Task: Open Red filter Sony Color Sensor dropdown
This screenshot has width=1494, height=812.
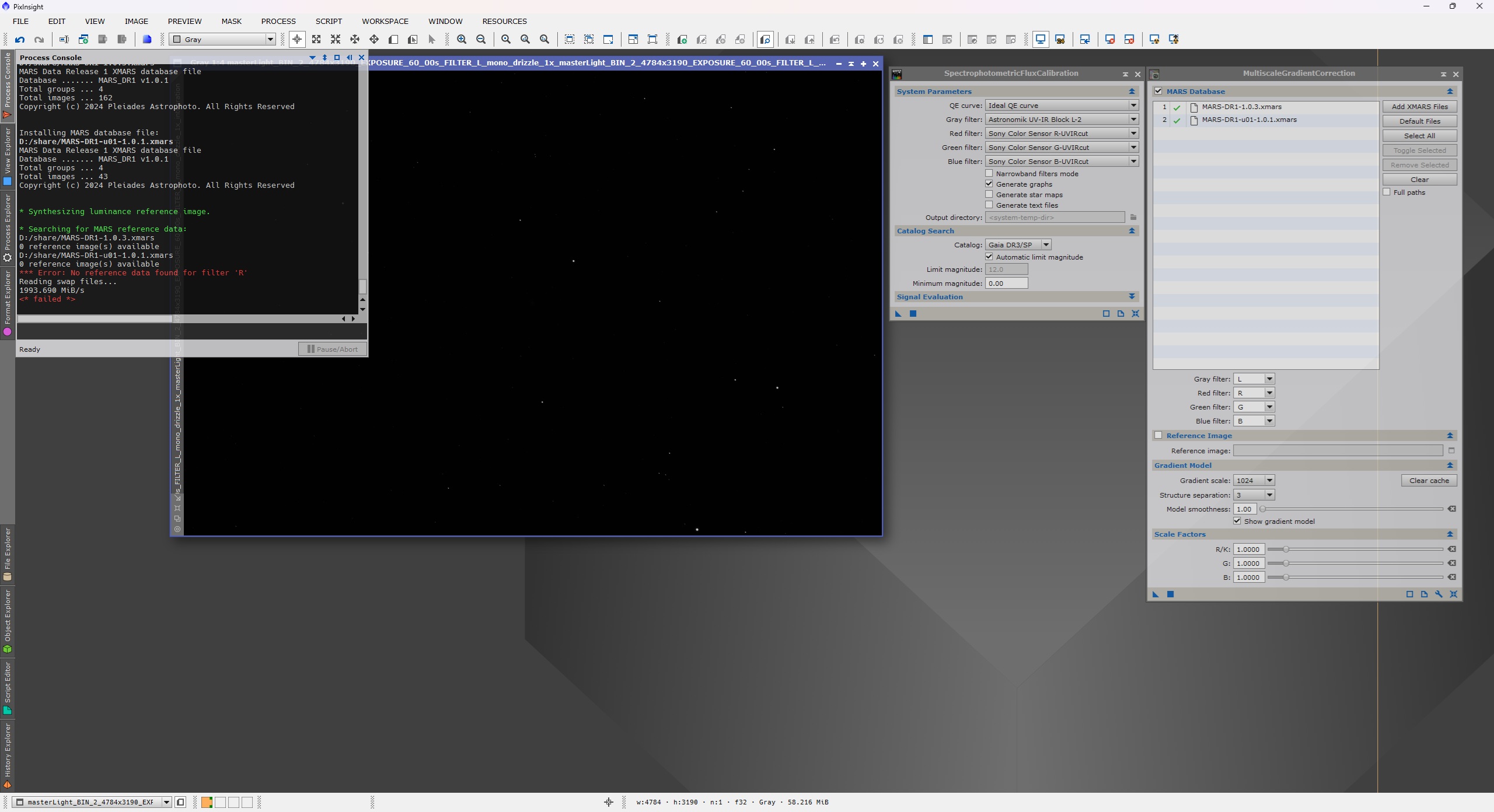Action: 1062,134
